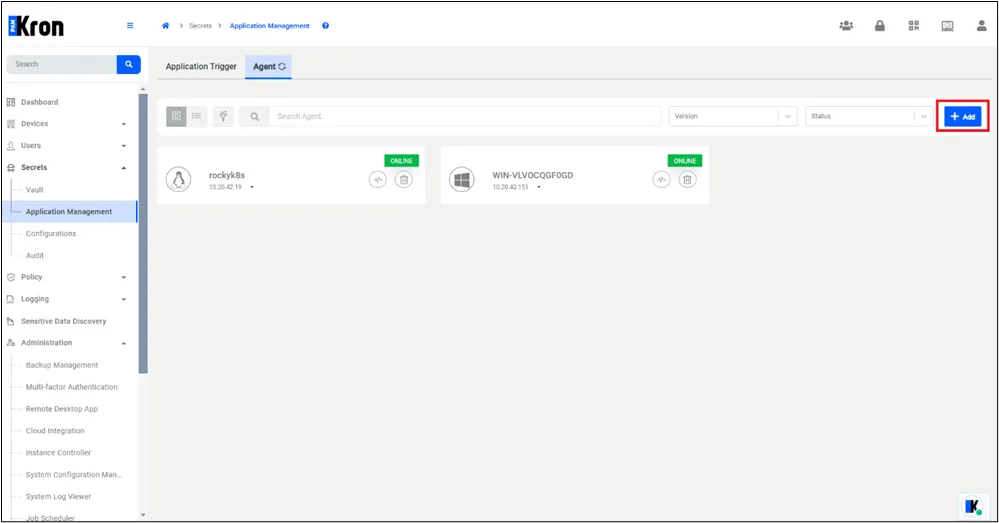The width and height of the screenshot is (999, 523).
Task: Check activity pulse icon for WIN-VLVOCQGF0GD
Action: (661, 180)
